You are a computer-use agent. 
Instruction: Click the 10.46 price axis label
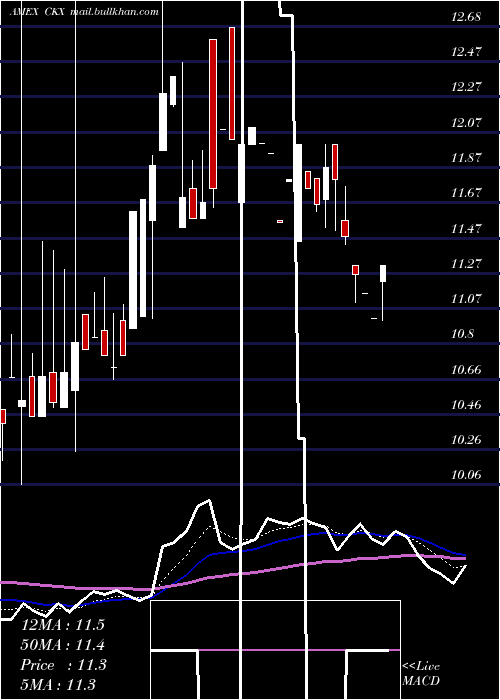pos(466,405)
